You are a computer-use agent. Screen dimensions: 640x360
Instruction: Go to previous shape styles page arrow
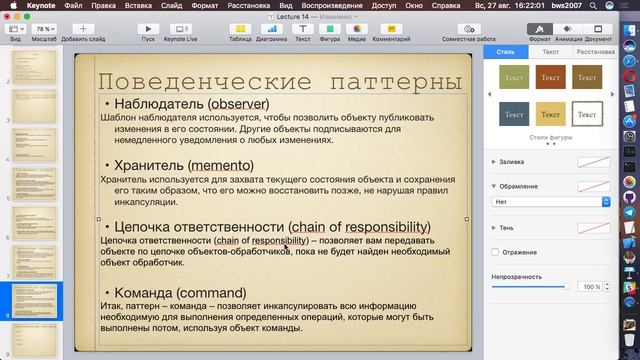click(489, 94)
